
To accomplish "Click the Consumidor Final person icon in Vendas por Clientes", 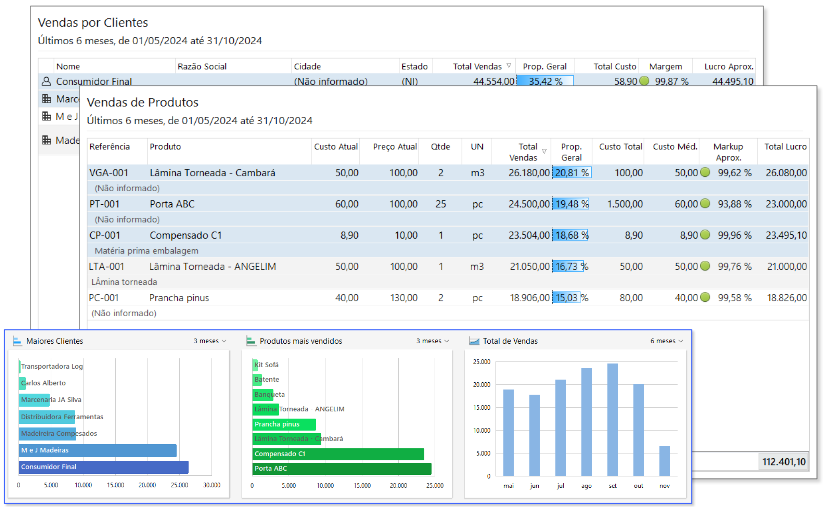I will coord(47,81).
